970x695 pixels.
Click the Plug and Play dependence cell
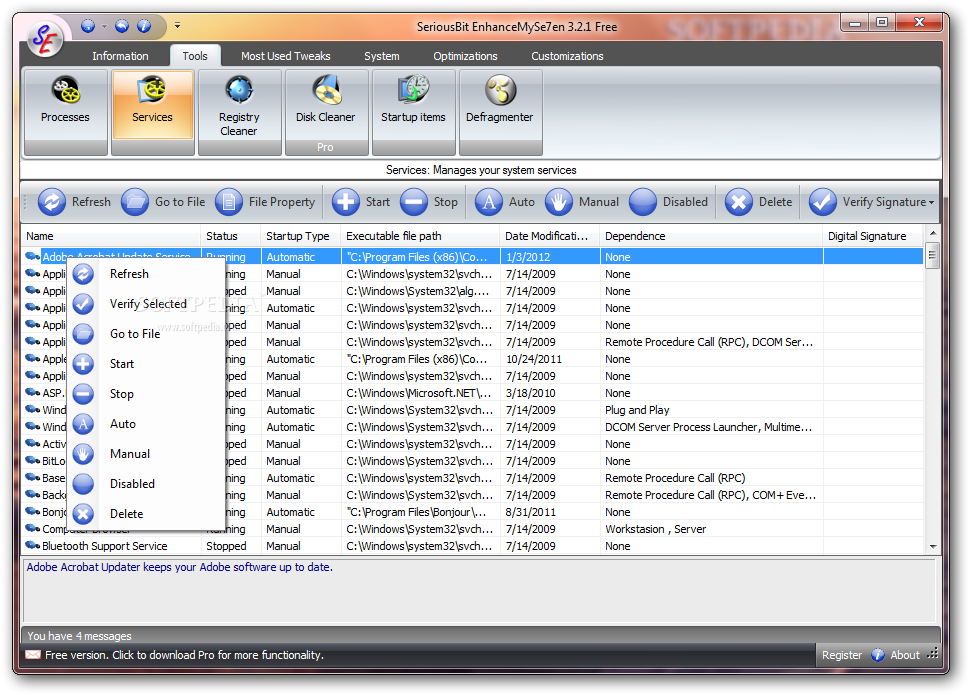711,410
